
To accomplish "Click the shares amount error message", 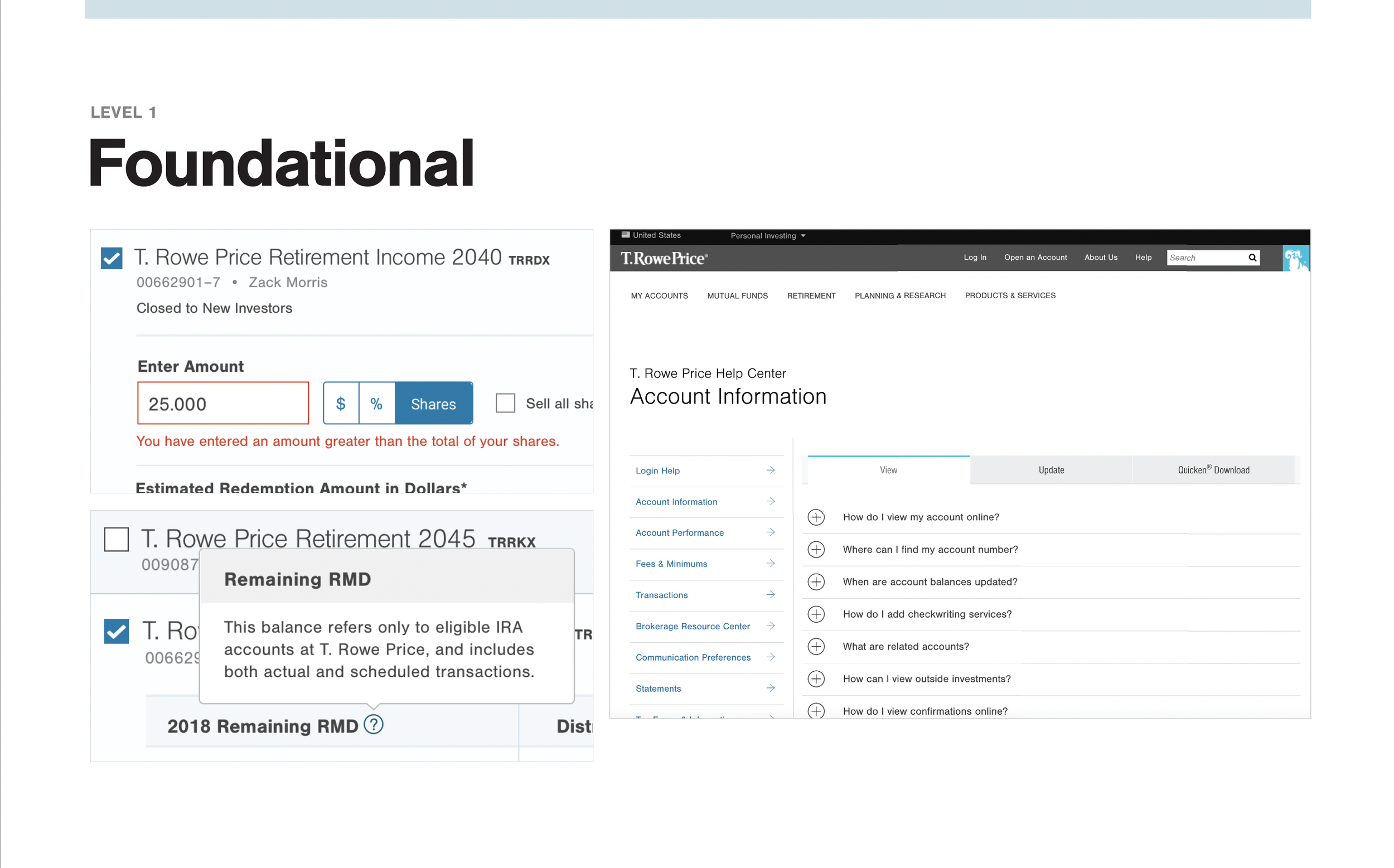I will coord(347,441).
